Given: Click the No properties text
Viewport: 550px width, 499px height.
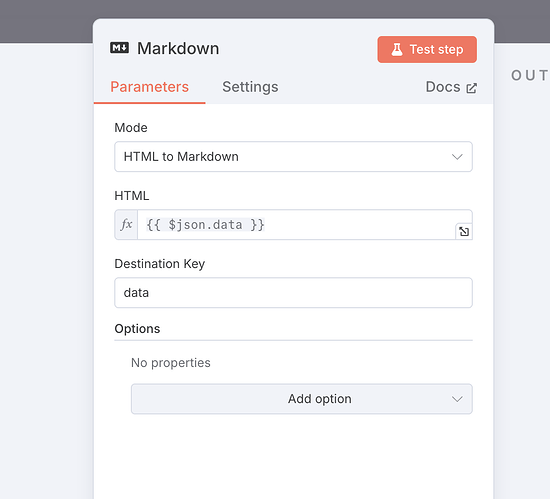Looking at the screenshot, I should [x=170, y=363].
